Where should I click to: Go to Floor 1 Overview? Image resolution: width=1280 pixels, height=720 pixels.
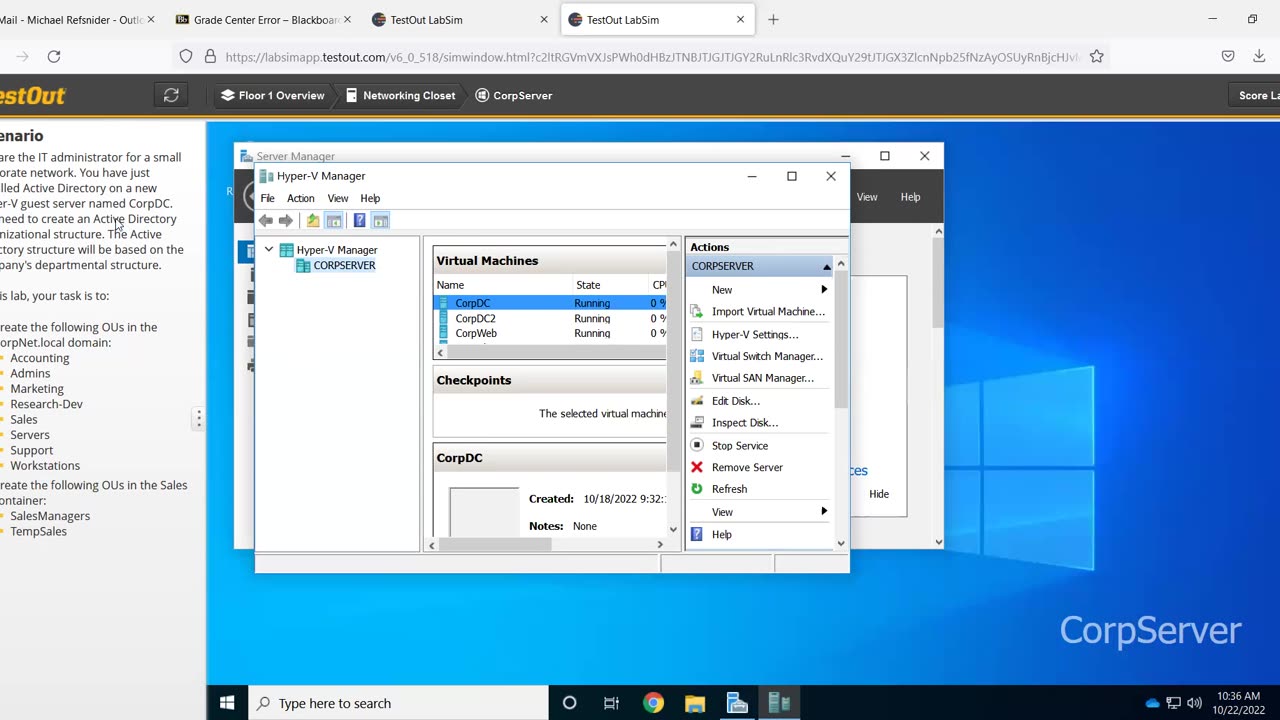(273, 95)
